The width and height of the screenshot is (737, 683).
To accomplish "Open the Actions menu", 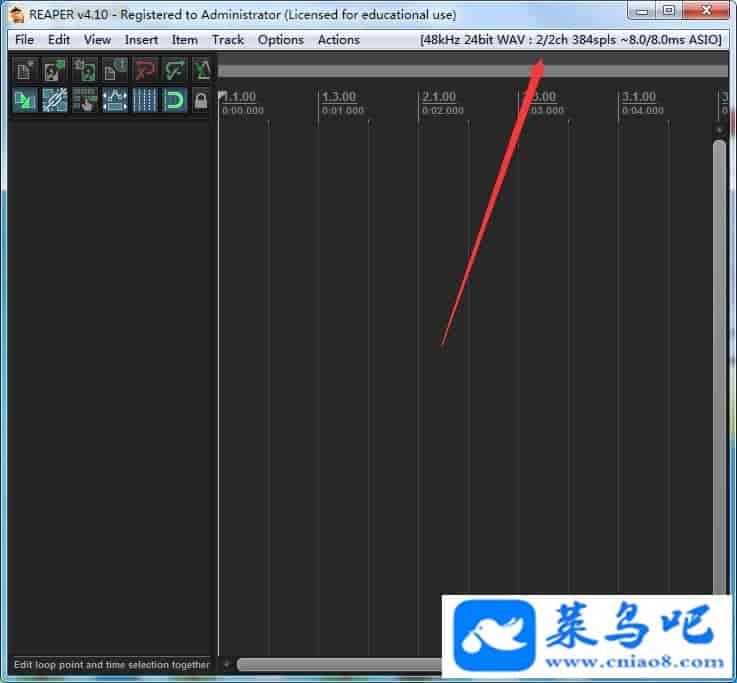I will pyautogui.click(x=339, y=40).
